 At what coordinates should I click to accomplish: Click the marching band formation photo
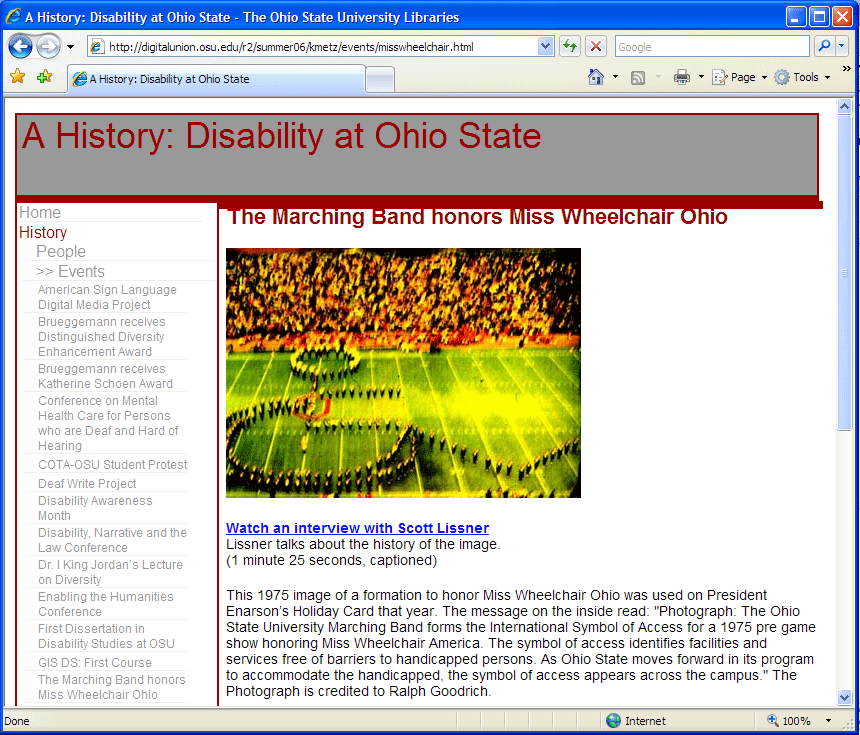(403, 372)
